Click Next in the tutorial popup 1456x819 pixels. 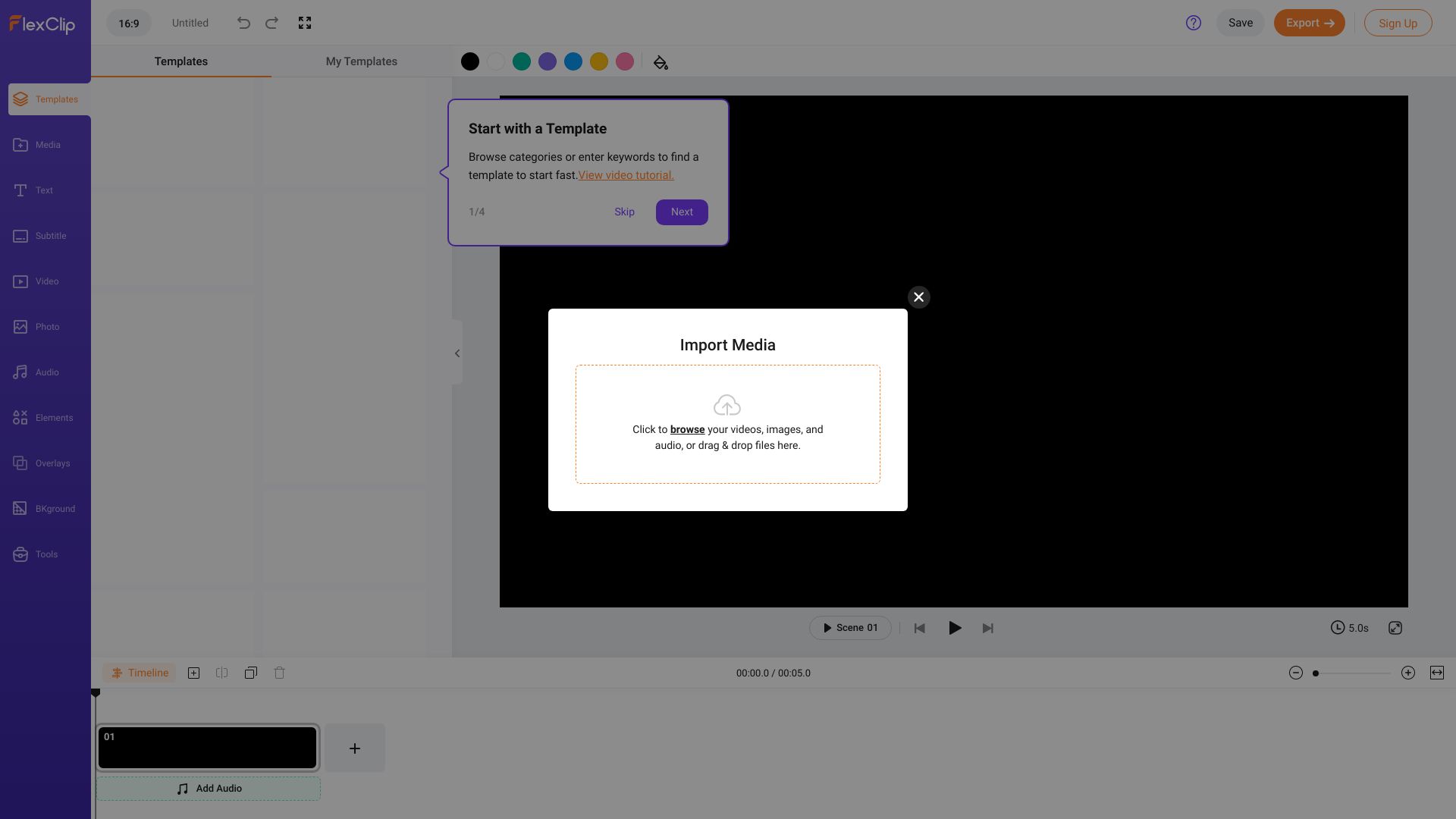coord(682,212)
